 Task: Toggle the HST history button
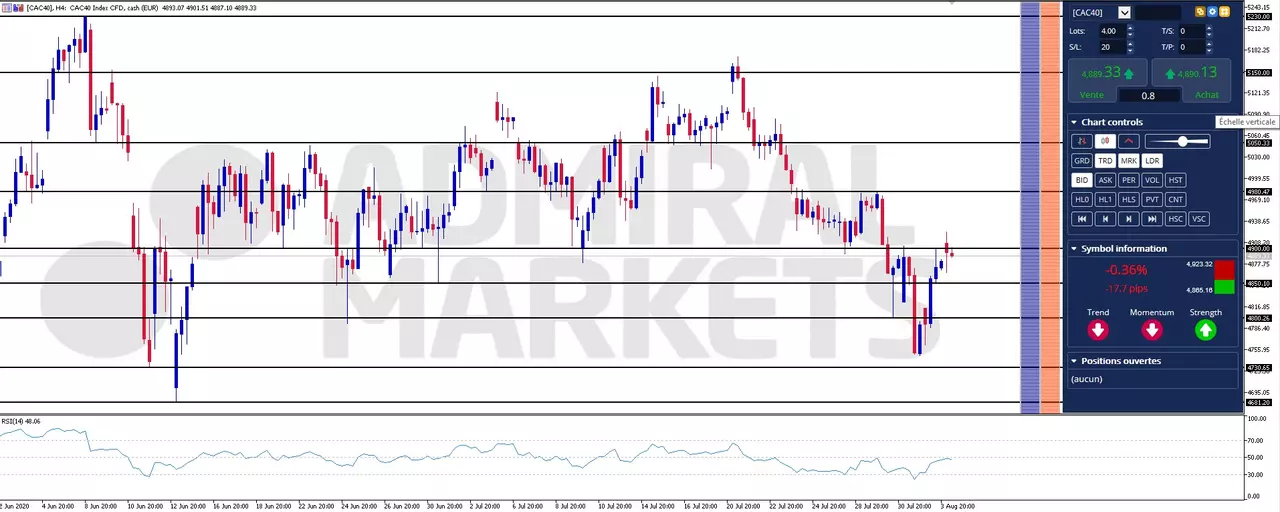click(x=1176, y=180)
